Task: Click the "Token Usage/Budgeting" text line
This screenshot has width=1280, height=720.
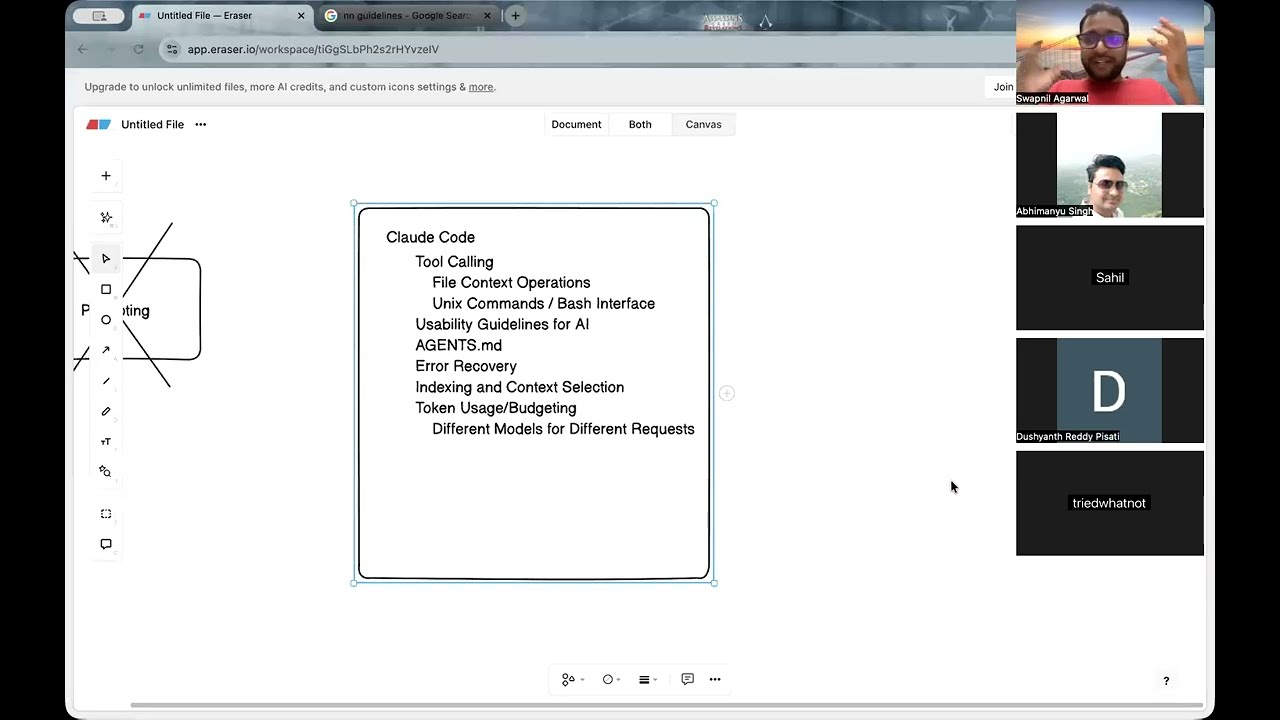Action: pyautogui.click(x=495, y=409)
